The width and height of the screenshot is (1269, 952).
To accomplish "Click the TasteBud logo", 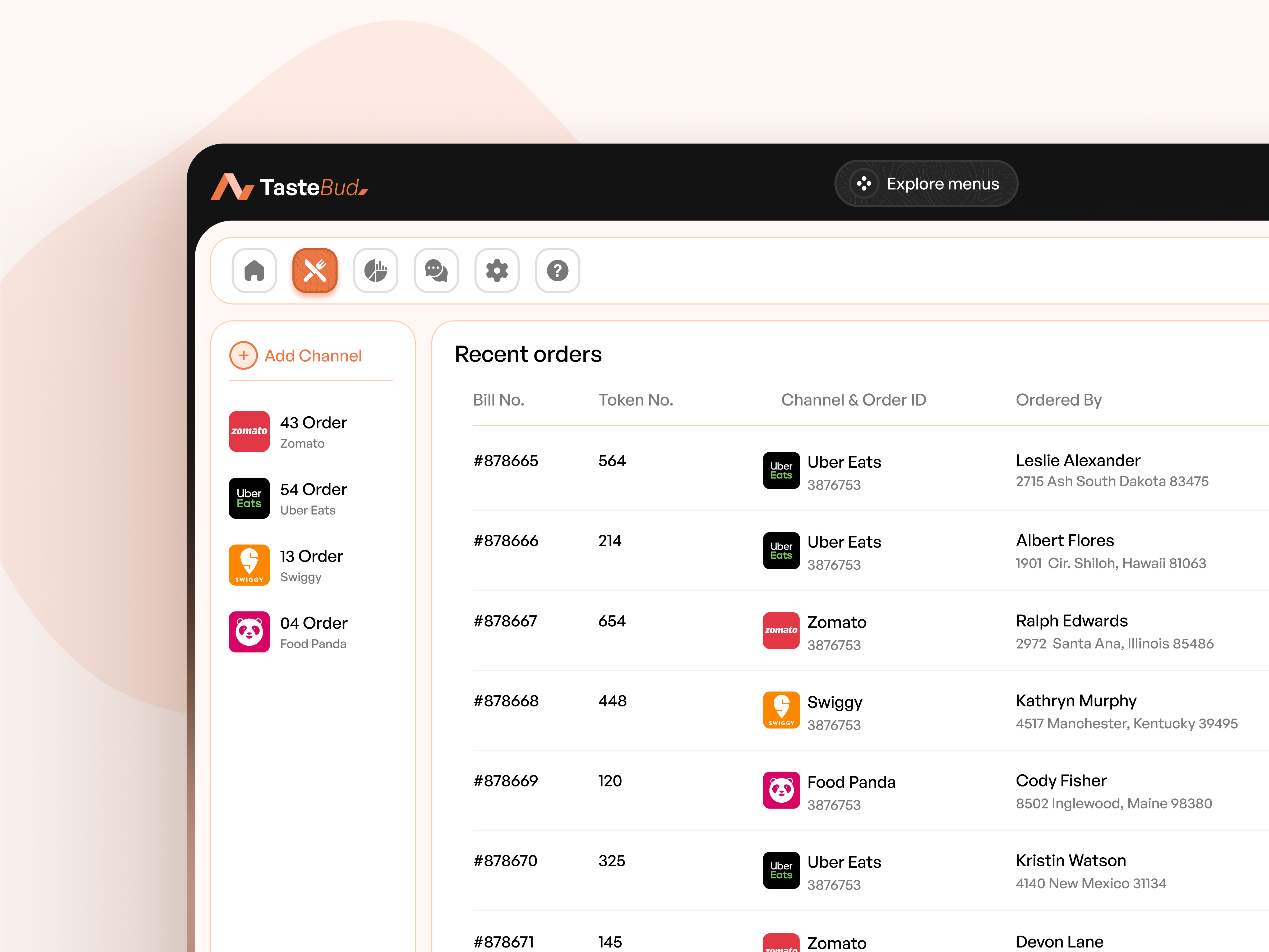I will (x=290, y=187).
